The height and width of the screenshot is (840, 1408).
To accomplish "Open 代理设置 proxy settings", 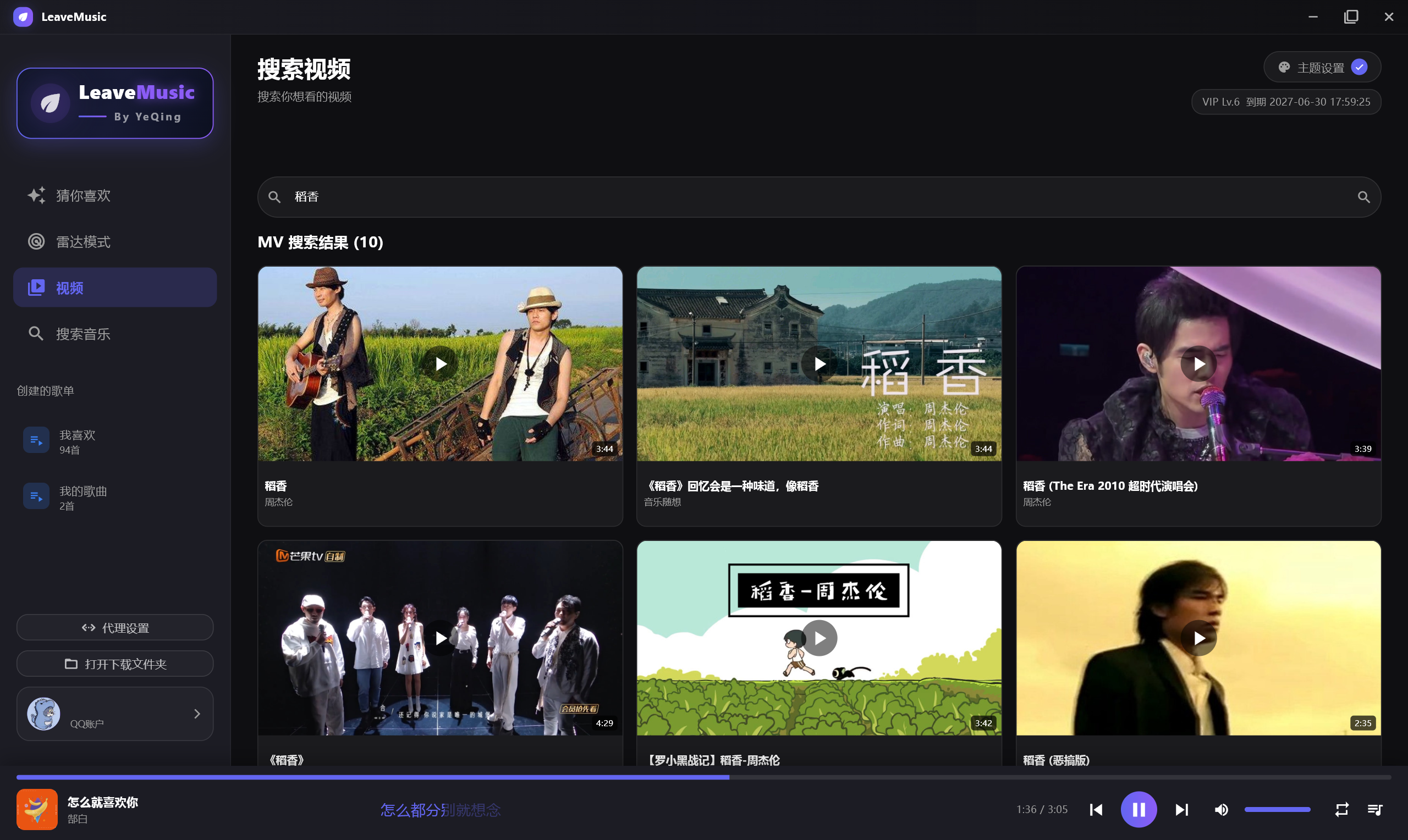I will (x=115, y=628).
